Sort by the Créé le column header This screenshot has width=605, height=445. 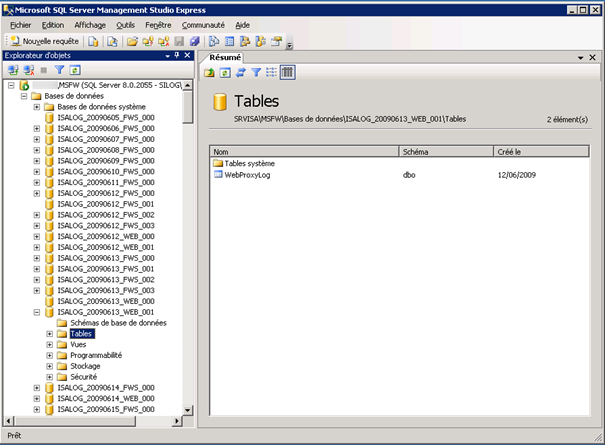tap(541, 152)
